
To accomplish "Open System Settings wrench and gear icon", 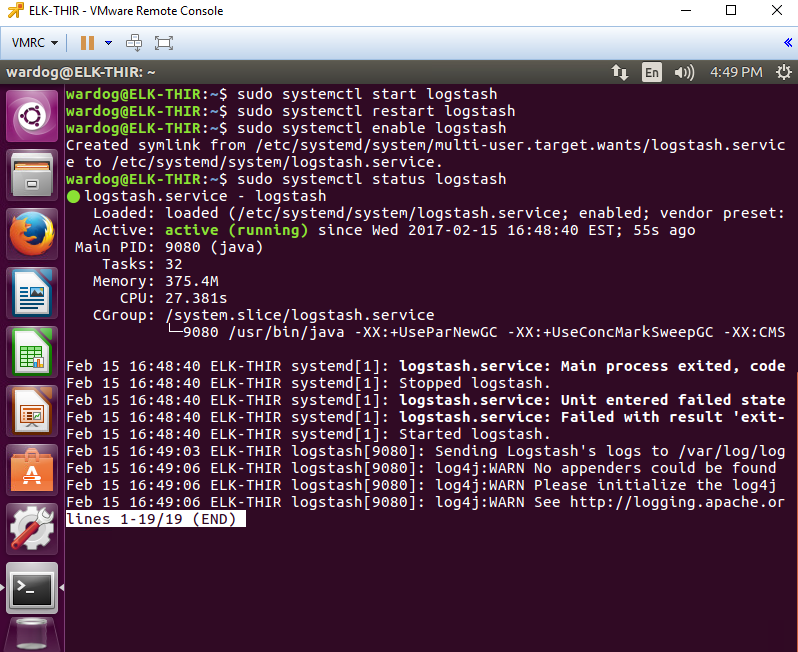I will (32, 529).
